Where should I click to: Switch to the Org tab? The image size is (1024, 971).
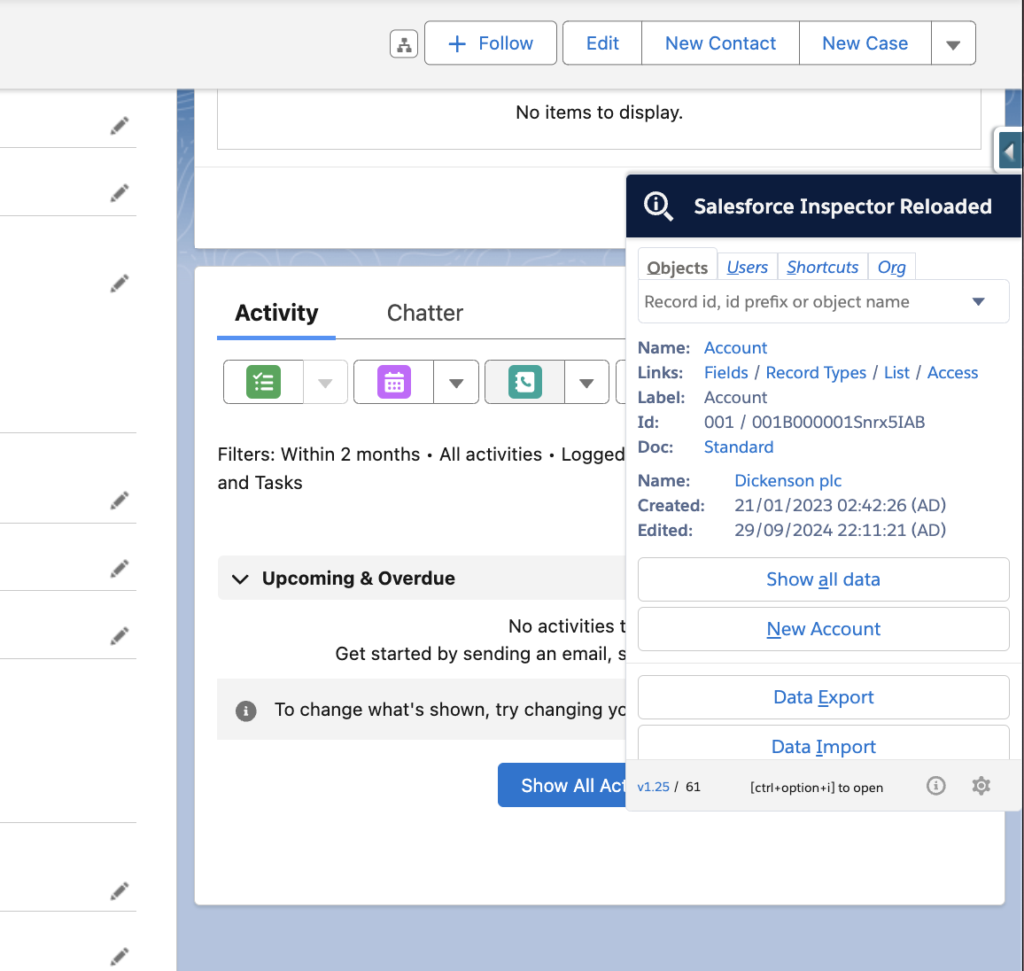click(891, 267)
